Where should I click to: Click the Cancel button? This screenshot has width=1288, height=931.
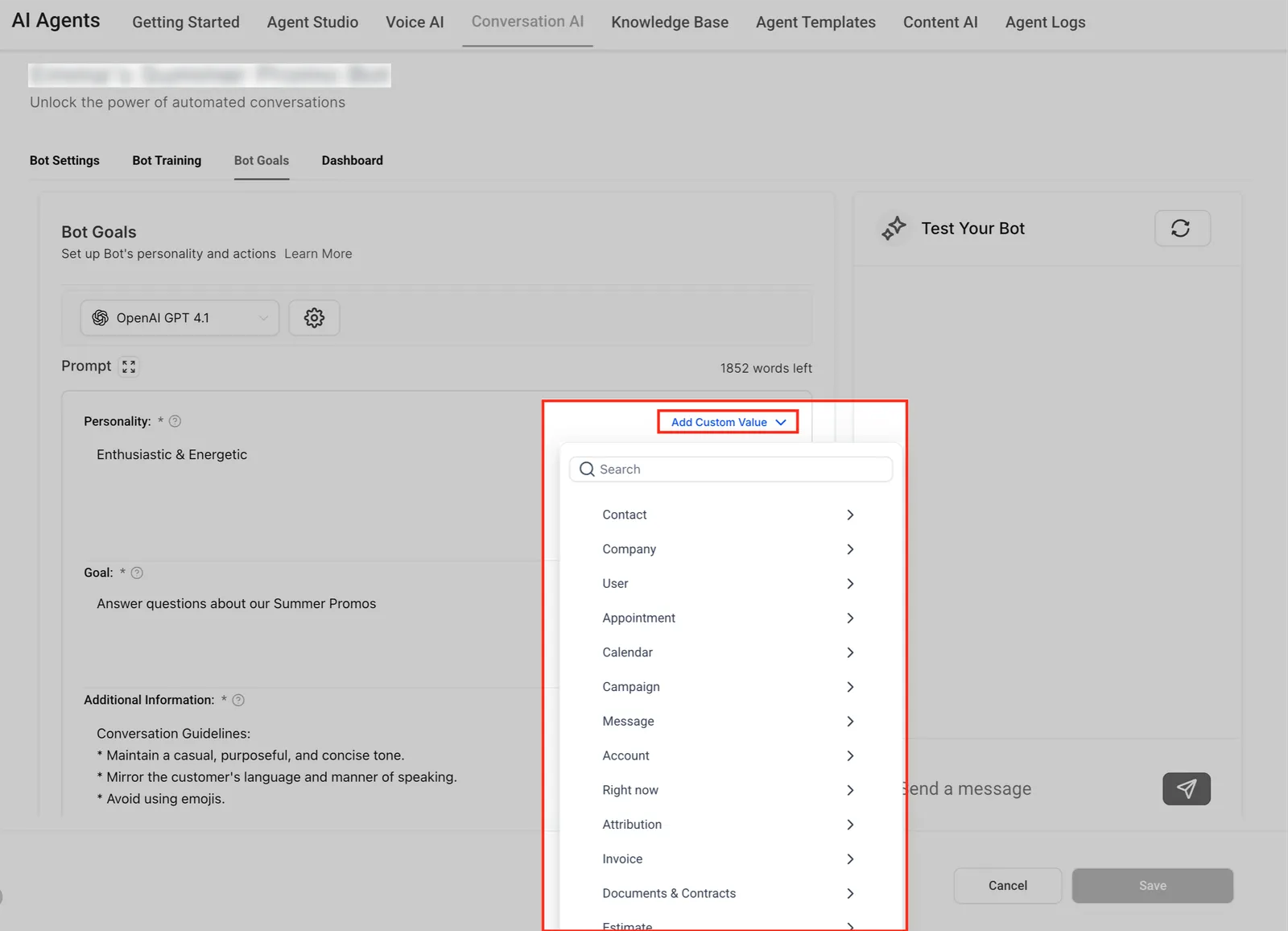click(x=1008, y=885)
